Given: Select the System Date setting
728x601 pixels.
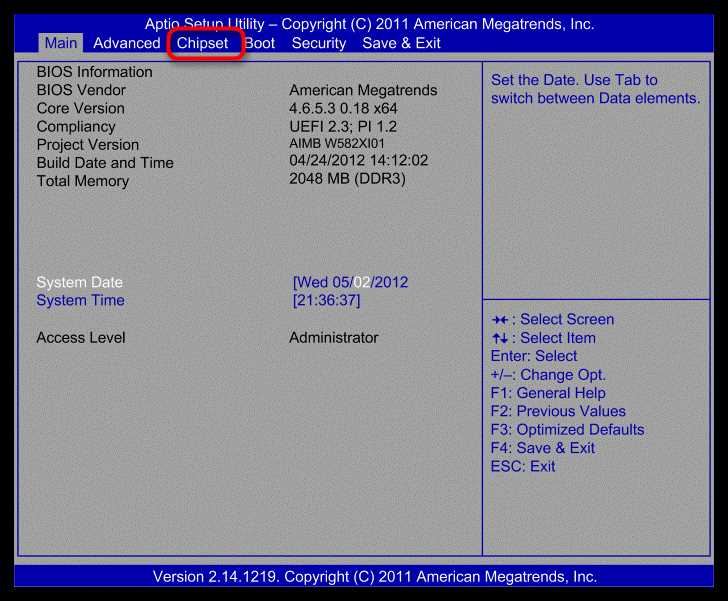Looking at the screenshot, I should tap(80, 282).
